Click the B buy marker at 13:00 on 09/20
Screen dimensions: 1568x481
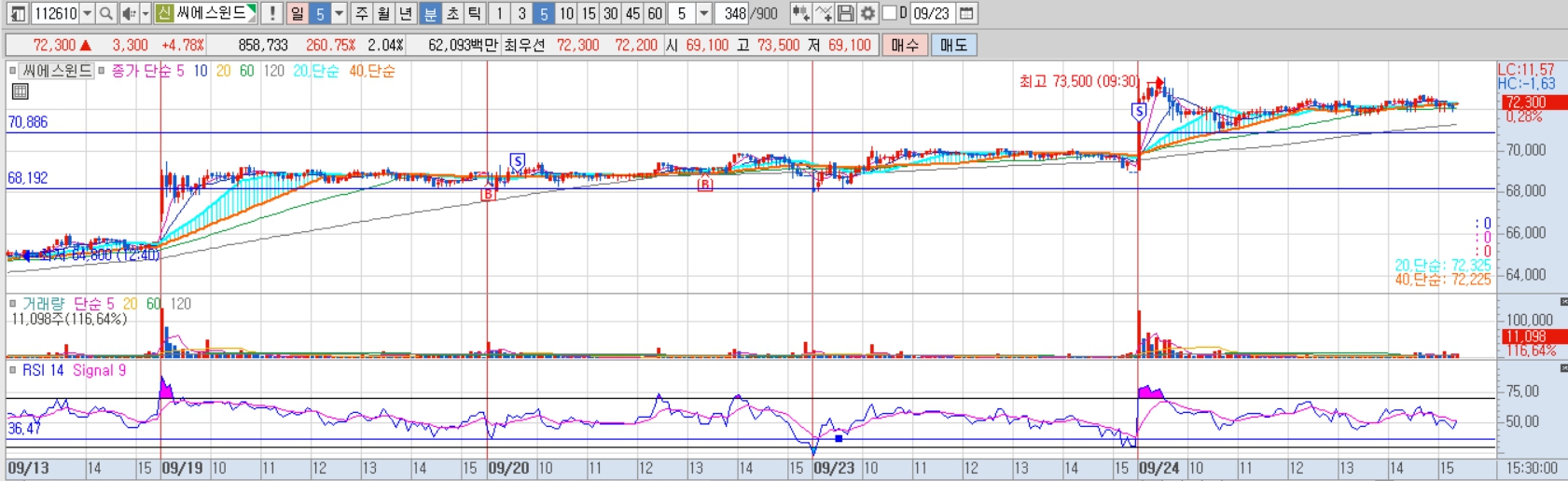coord(705,185)
